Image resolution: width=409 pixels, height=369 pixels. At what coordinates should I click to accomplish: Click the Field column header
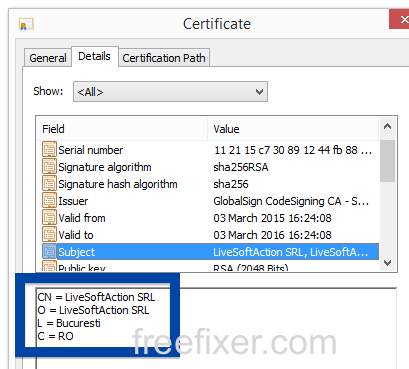click(122, 129)
